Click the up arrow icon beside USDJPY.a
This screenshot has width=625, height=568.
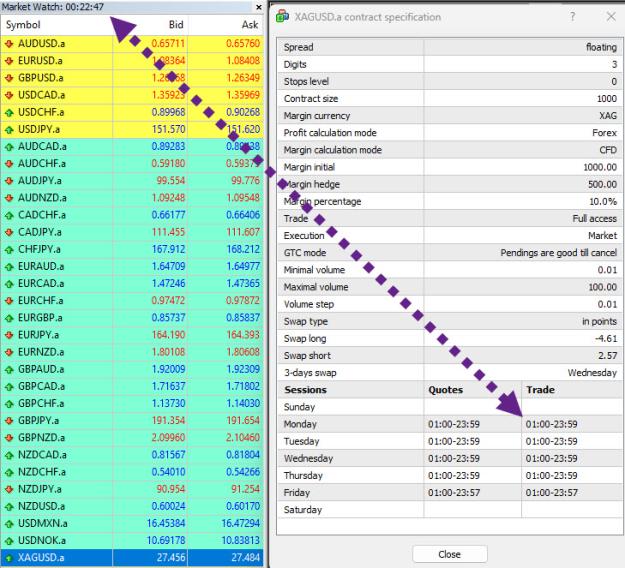9,129
